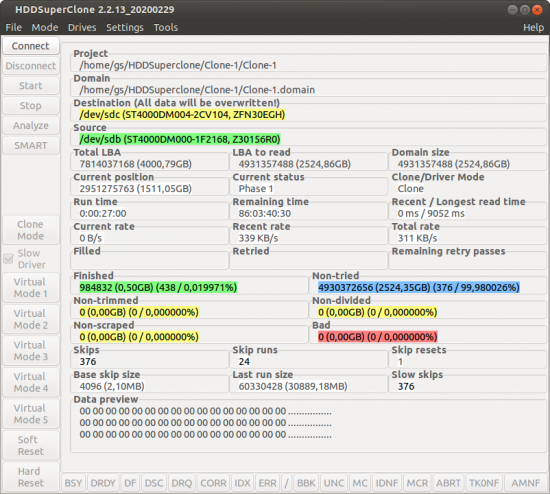Click the green Finished value 984832
This screenshot has height=494, width=550.
click(x=158, y=287)
